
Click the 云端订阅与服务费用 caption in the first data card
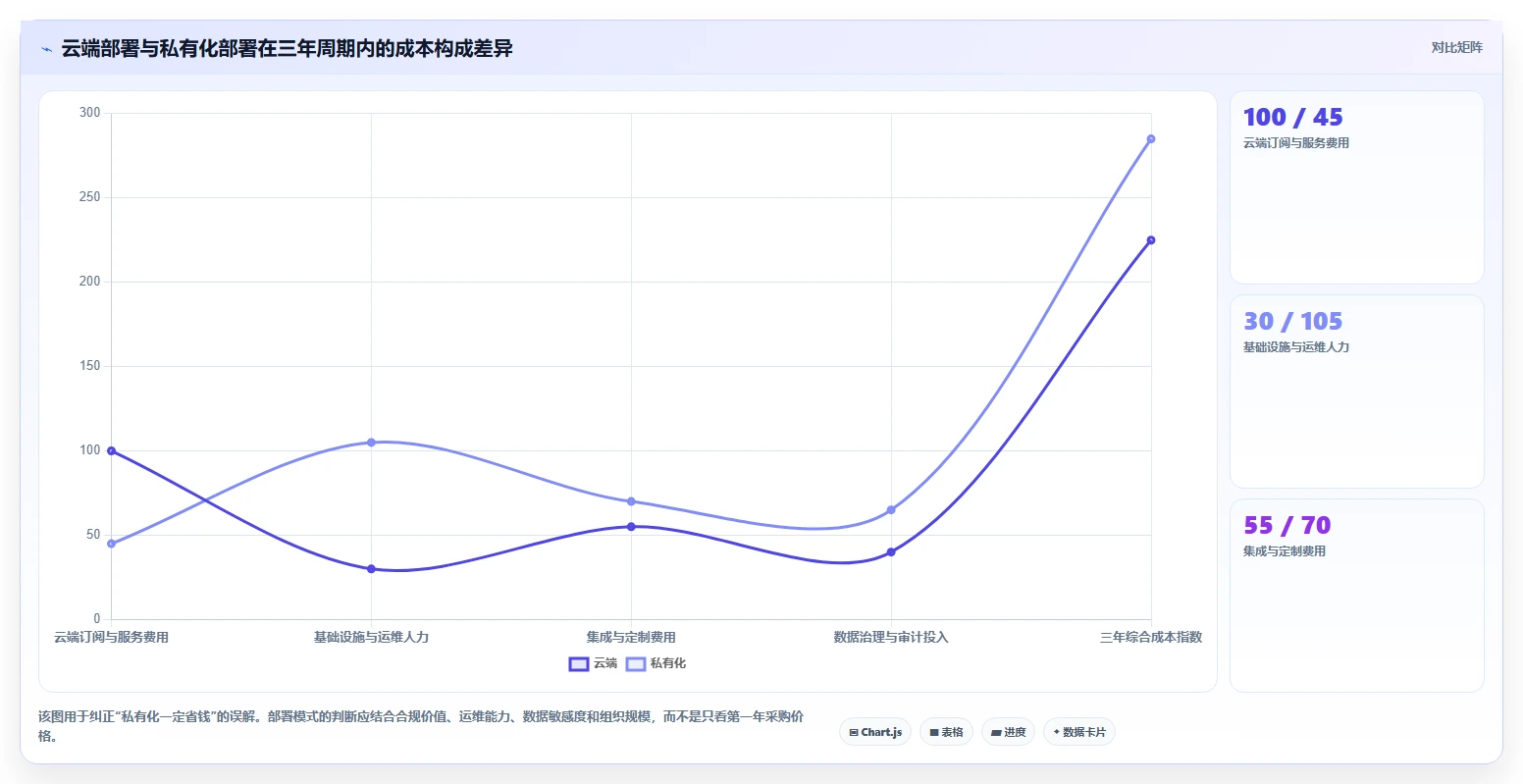1296,143
